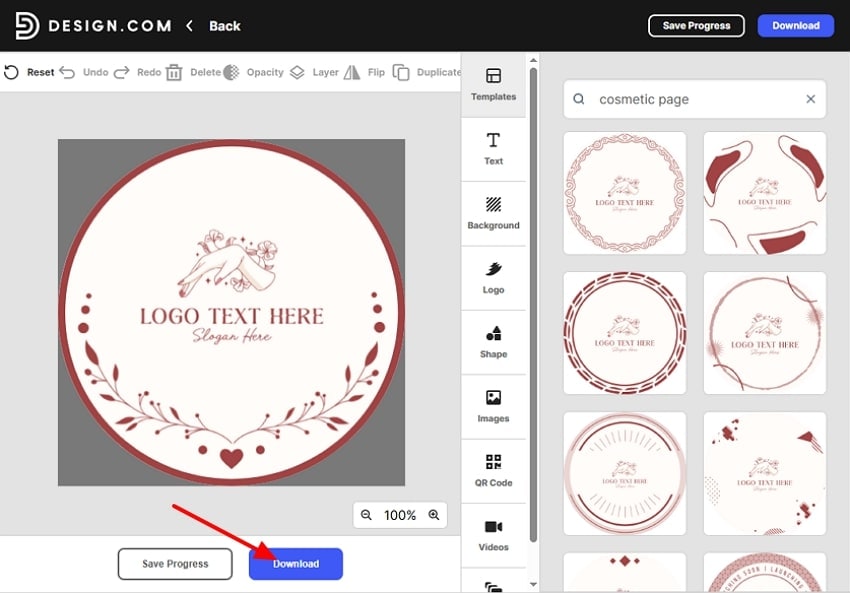Select the "Slogan Here" text on the canvas

tap(231, 336)
